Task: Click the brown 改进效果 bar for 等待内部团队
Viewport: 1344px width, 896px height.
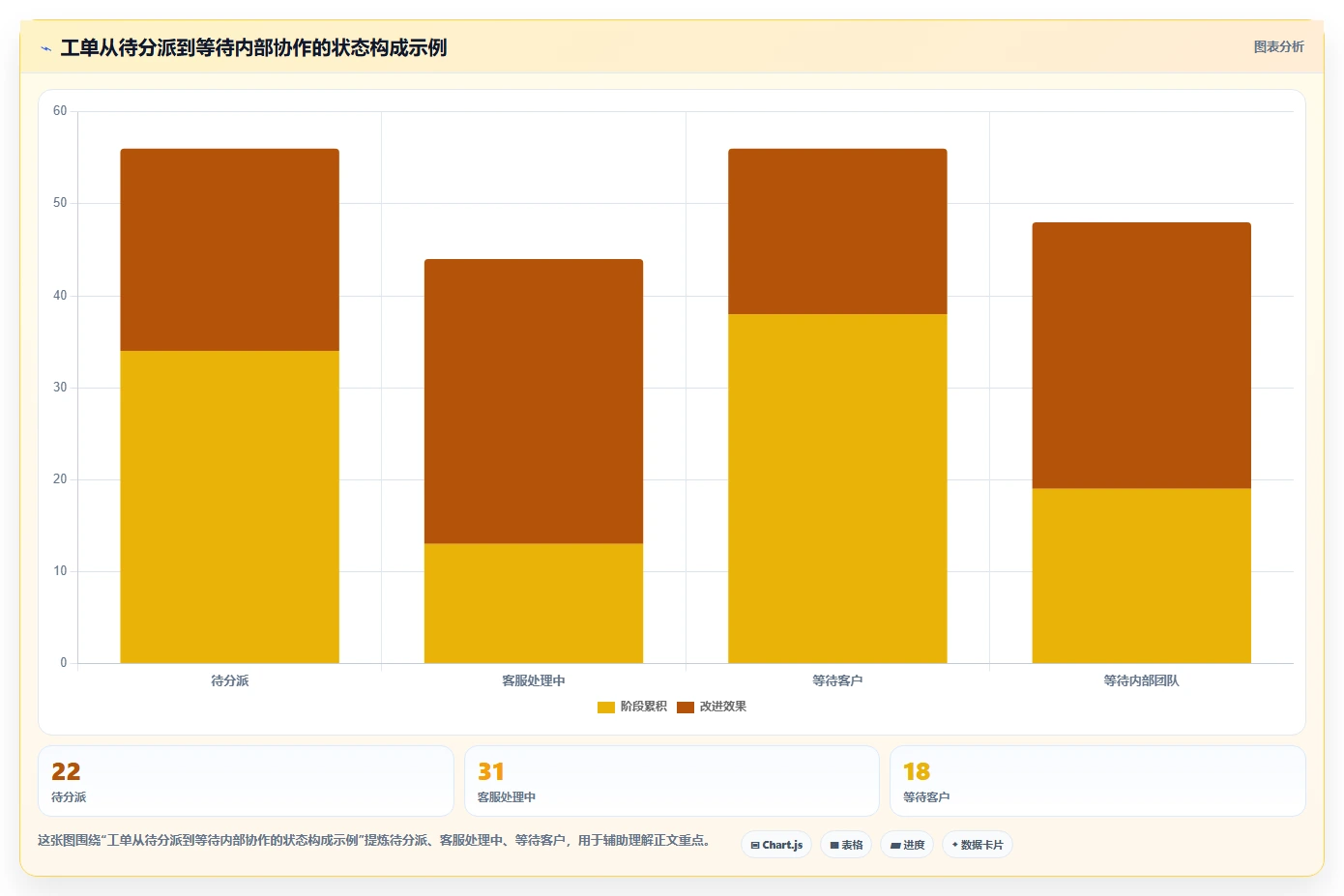Action: 1142,356
